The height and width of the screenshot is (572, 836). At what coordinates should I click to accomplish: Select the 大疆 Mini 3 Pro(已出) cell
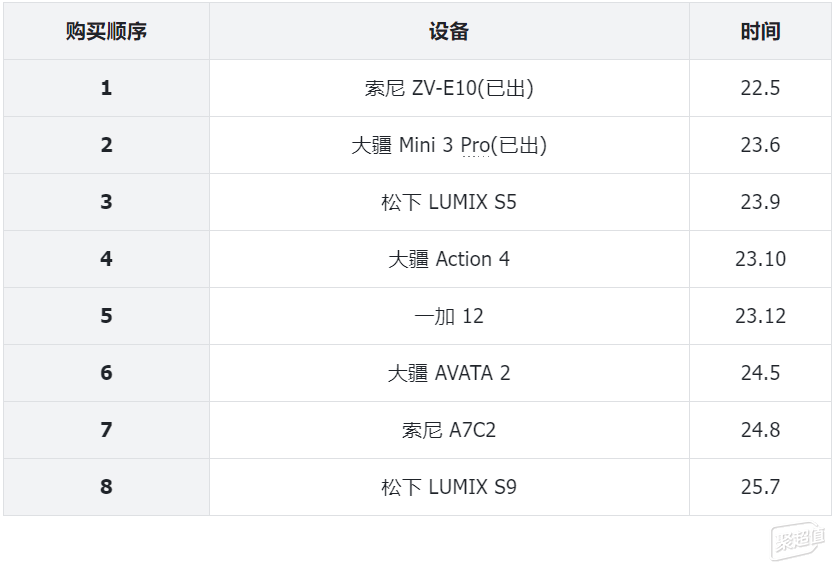pos(449,145)
